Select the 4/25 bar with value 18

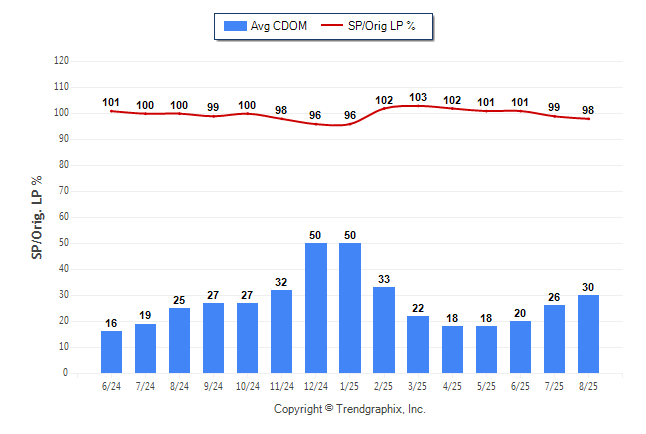pos(452,350)
